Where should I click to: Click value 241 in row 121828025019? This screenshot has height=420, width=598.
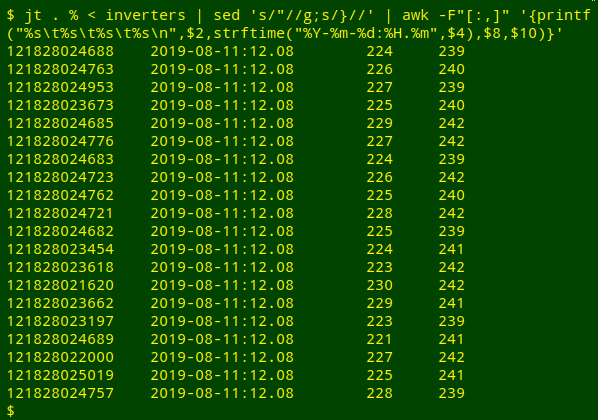tap(452, 375)
